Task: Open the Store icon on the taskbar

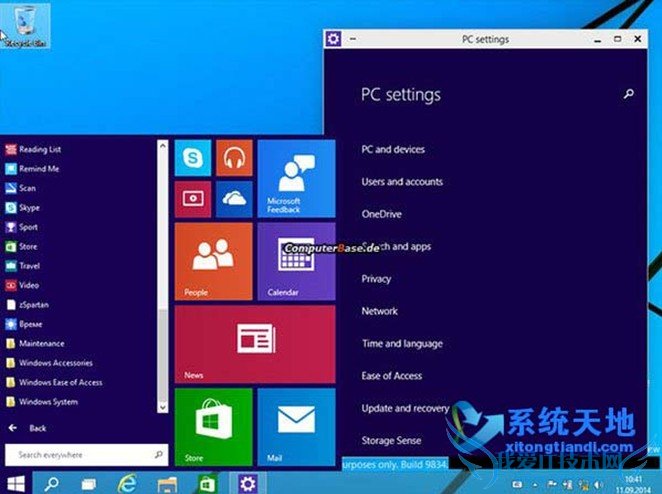Action: coord(207,484)
